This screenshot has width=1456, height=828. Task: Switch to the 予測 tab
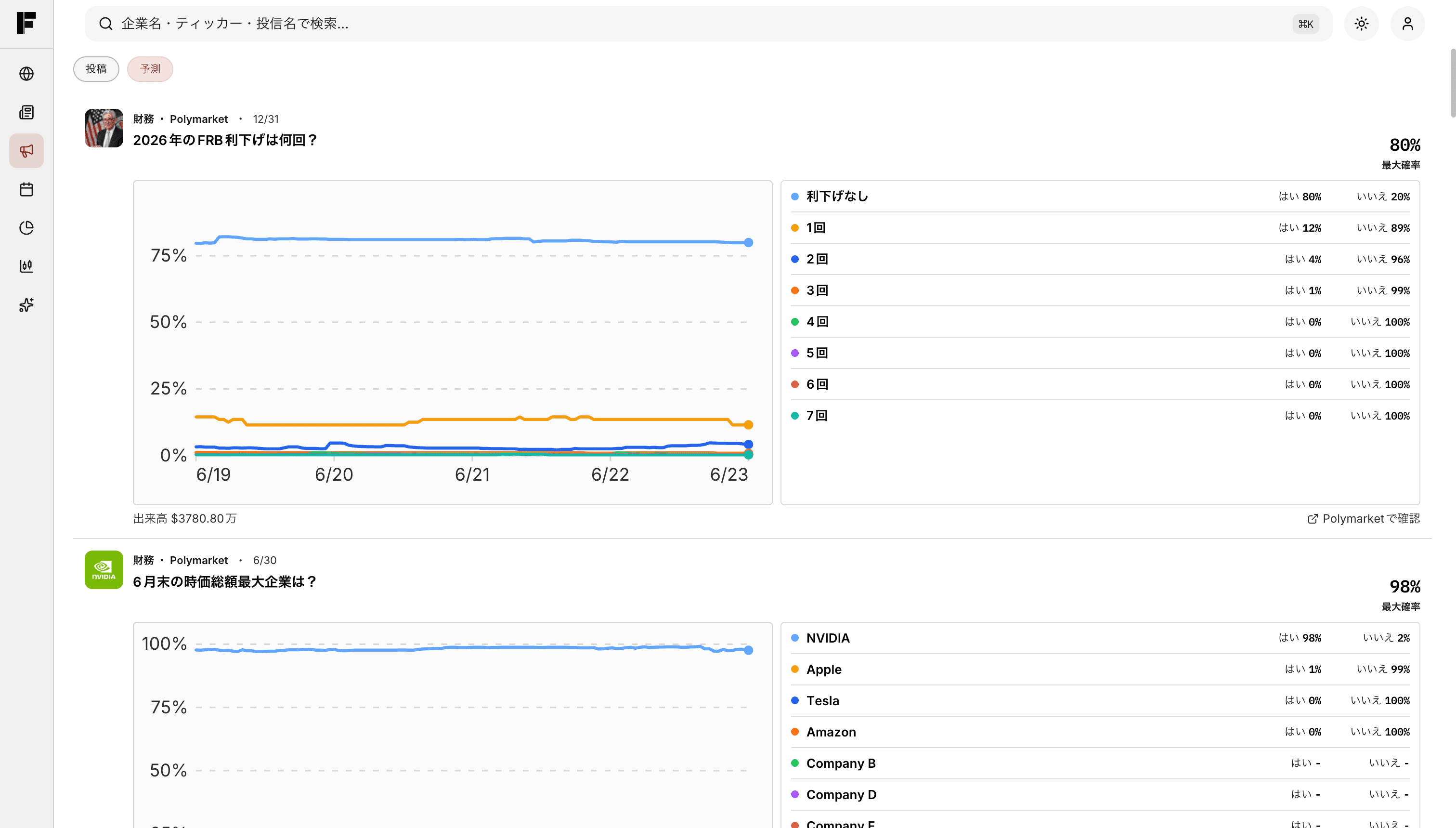pos(150,69)
